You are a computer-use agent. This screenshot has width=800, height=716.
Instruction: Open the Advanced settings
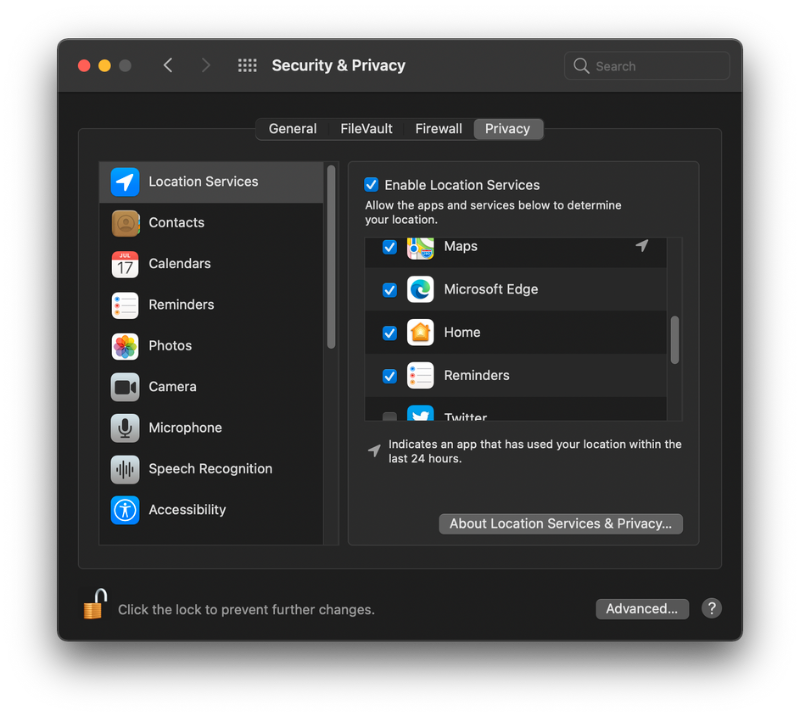click(642, 609)
